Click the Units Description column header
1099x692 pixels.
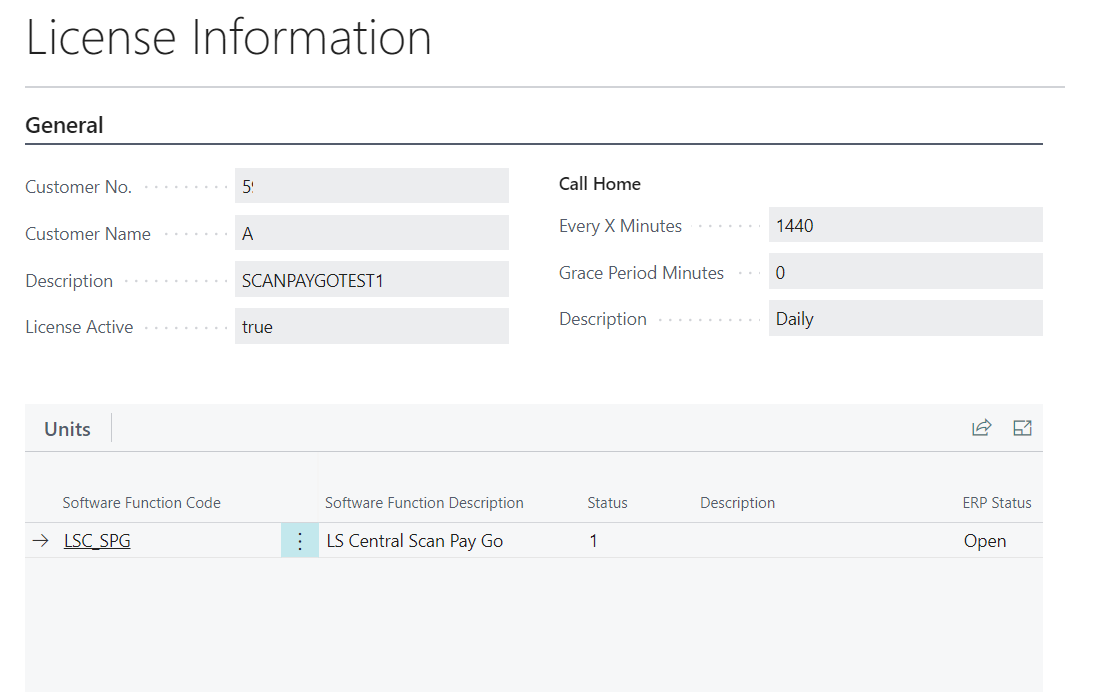point(737,503)
